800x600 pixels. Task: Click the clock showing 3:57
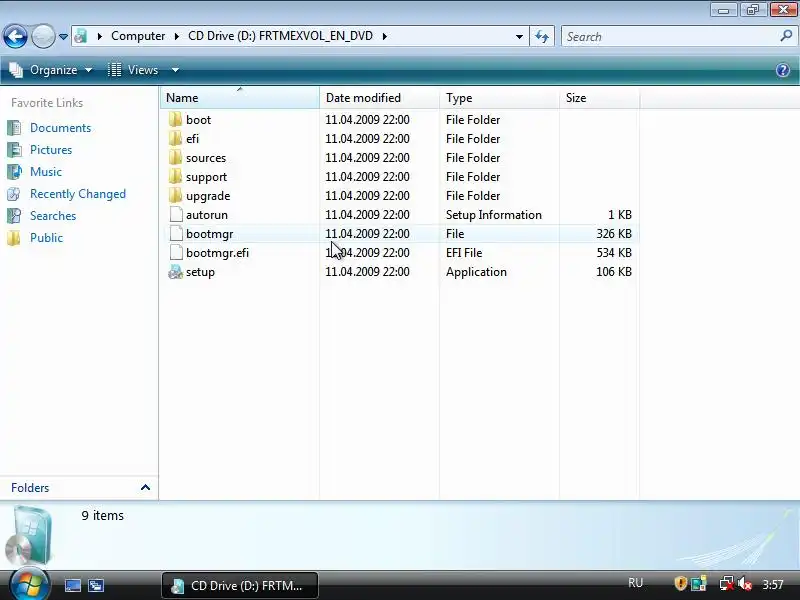tap(772, 584)
